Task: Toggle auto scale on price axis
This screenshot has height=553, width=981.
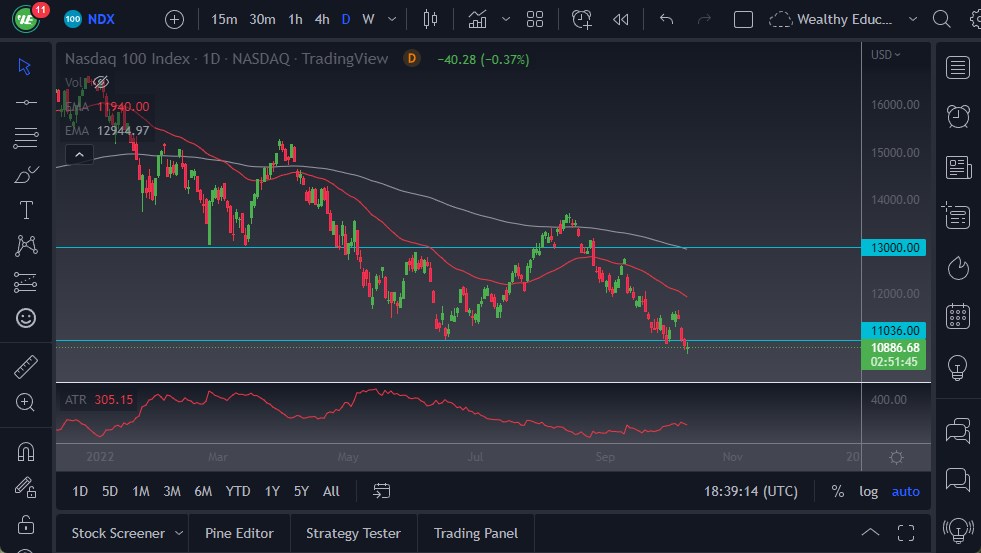Action: click(x=905, y=491)
